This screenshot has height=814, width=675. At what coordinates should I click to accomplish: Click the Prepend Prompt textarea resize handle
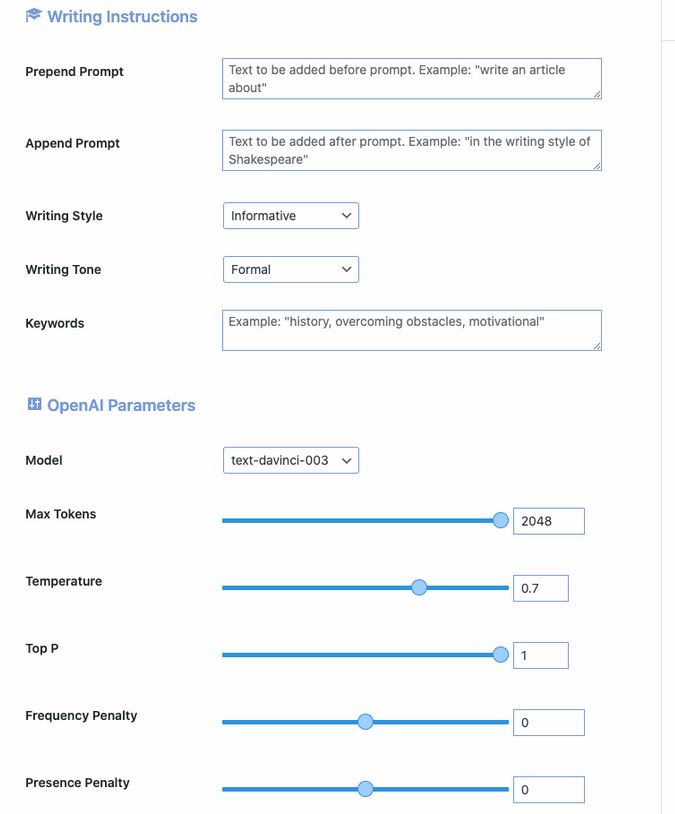click(597, 94)
